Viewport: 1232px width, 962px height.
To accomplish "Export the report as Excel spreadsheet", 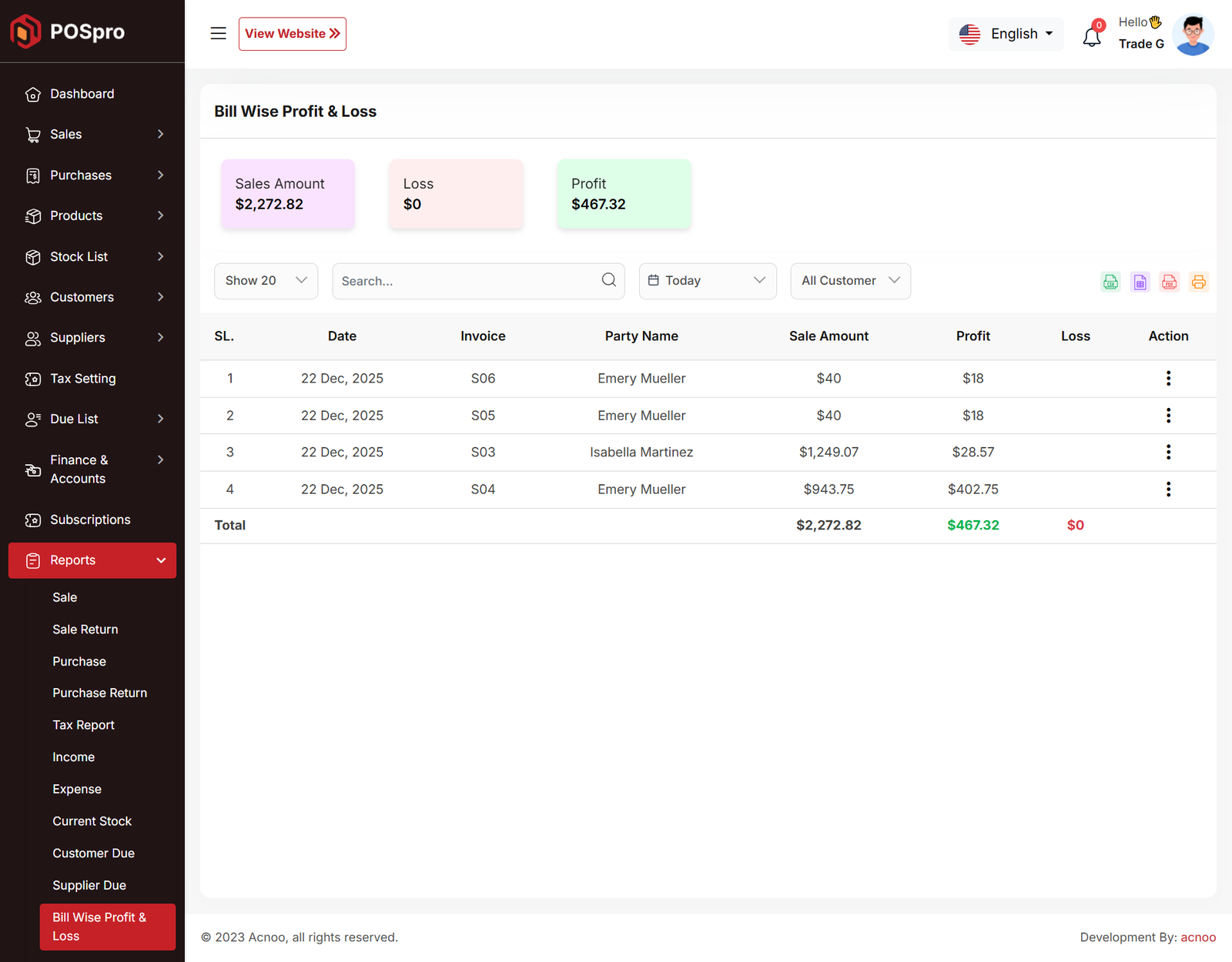I will [1140, 282].
